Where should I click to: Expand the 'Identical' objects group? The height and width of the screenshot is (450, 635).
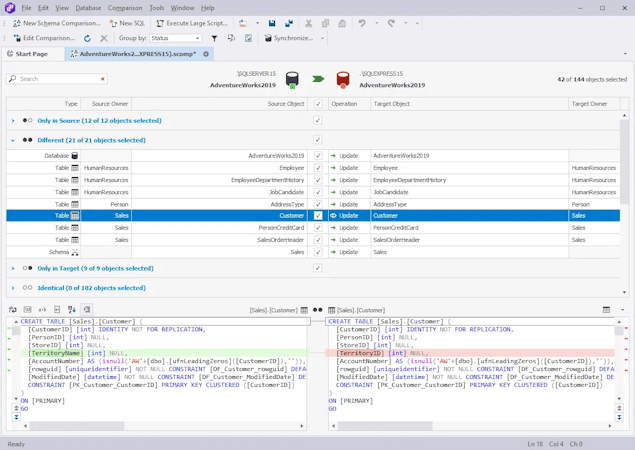click(x=13, y=288)
